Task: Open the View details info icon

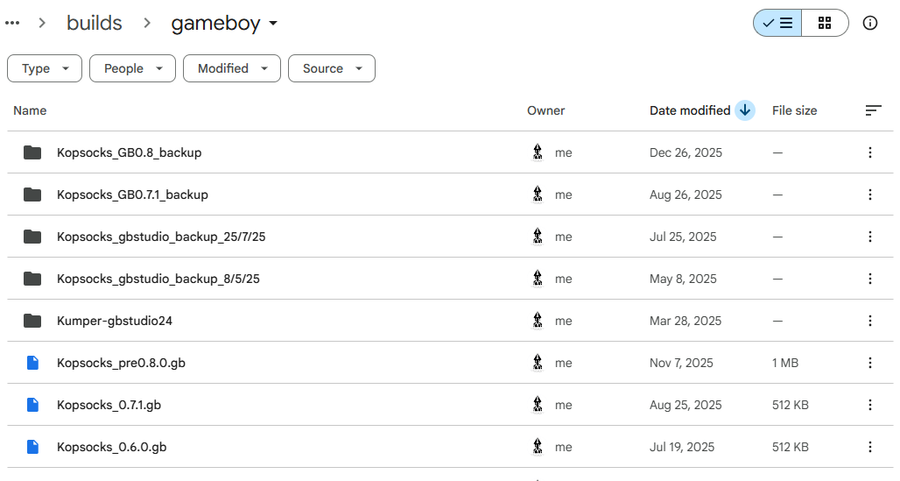Action: (870, 23)
